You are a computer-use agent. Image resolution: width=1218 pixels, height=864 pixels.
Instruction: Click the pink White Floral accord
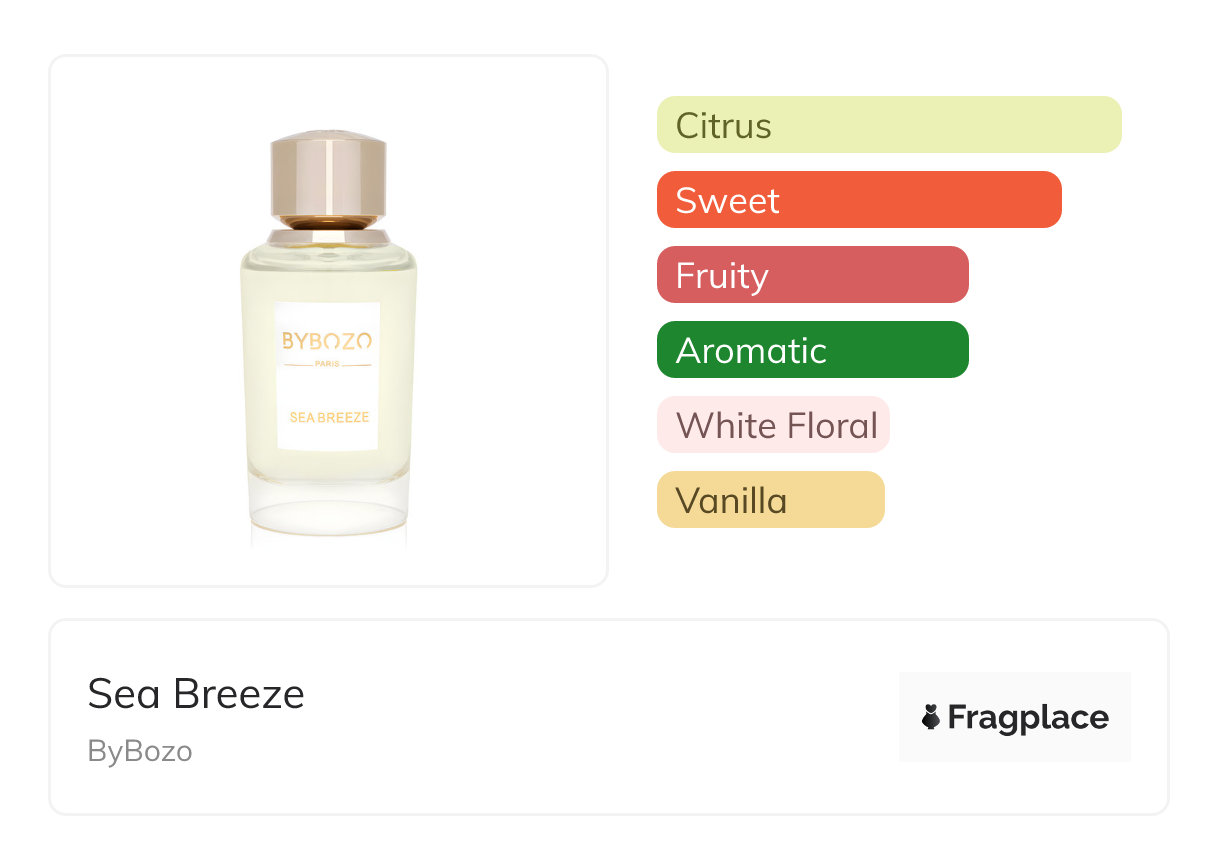click(x=773, y=425)
